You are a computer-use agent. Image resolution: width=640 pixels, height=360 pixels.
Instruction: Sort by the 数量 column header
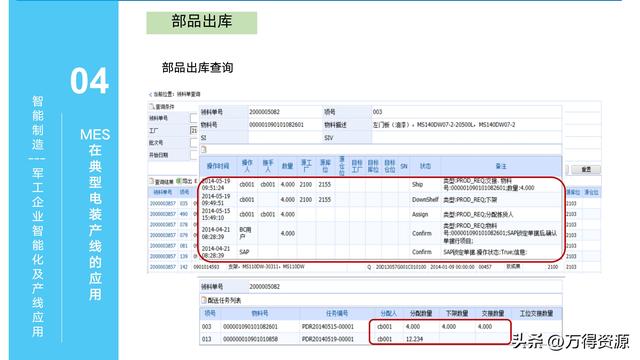click(287, 166)
